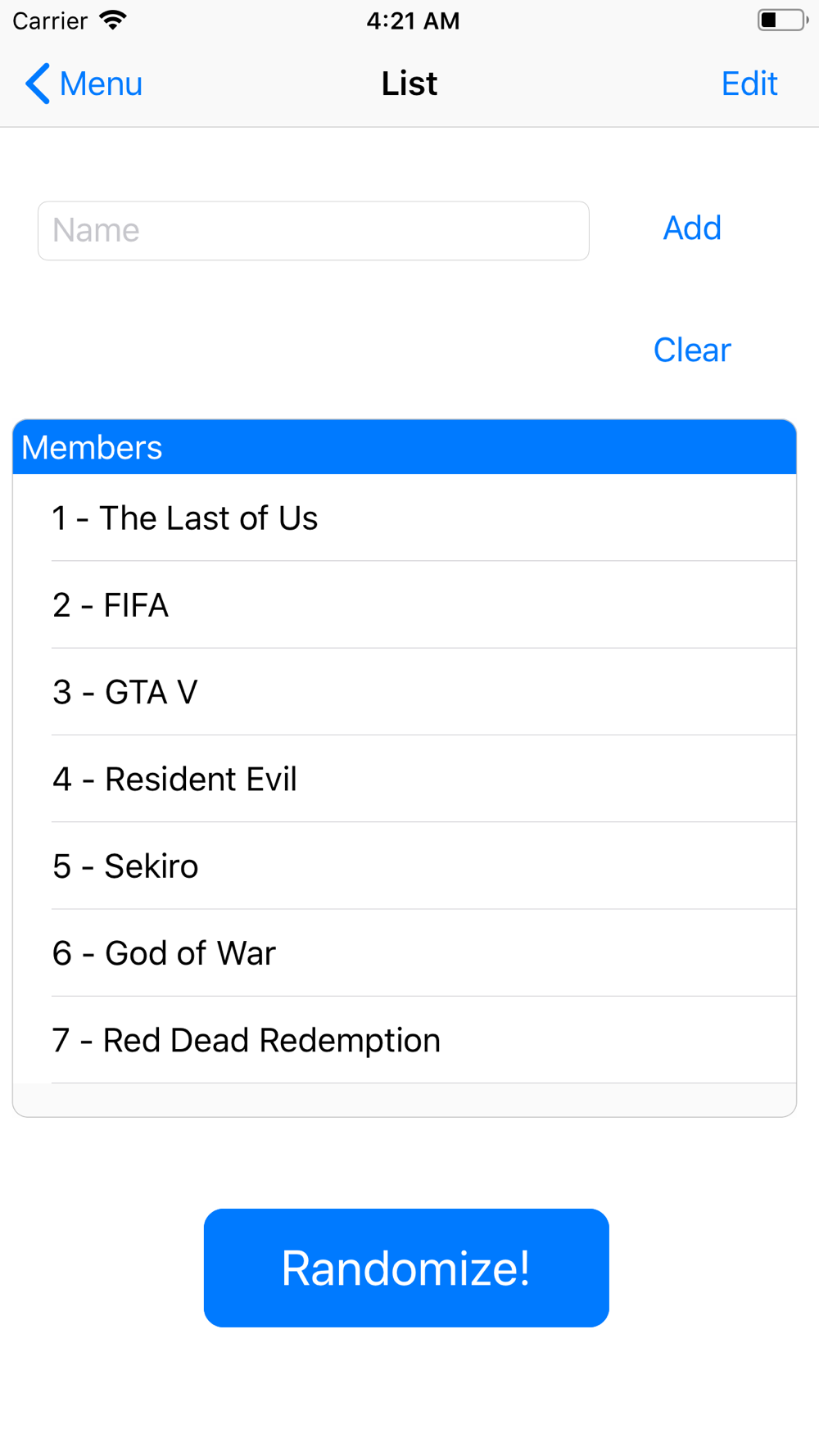Tap the status bar clock
Image resolution: width=819 pixels, height=1456 pixels.
click(413, 20)
